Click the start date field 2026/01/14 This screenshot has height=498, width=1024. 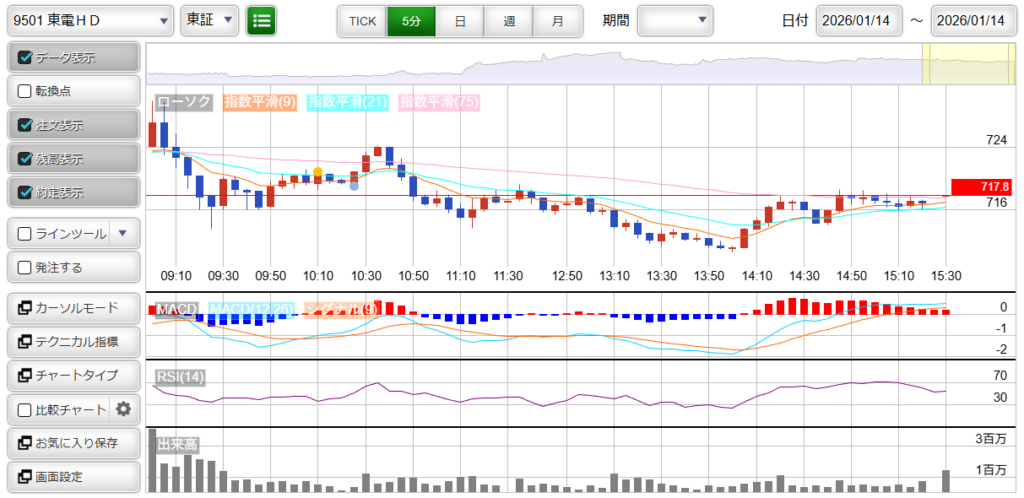click(x=858, y=21)
